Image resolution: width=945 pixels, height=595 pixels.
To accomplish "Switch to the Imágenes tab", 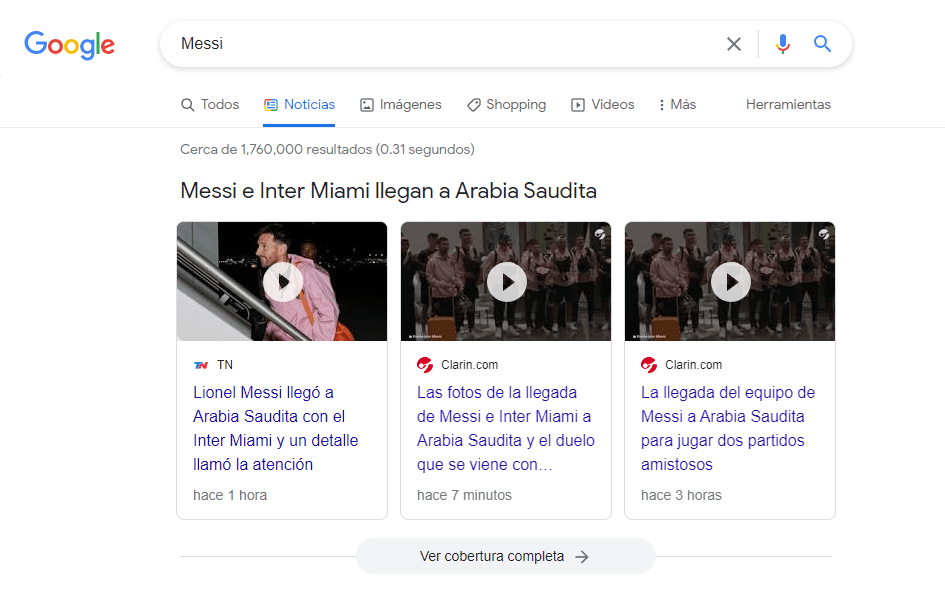I will click(x=400, y=104).
